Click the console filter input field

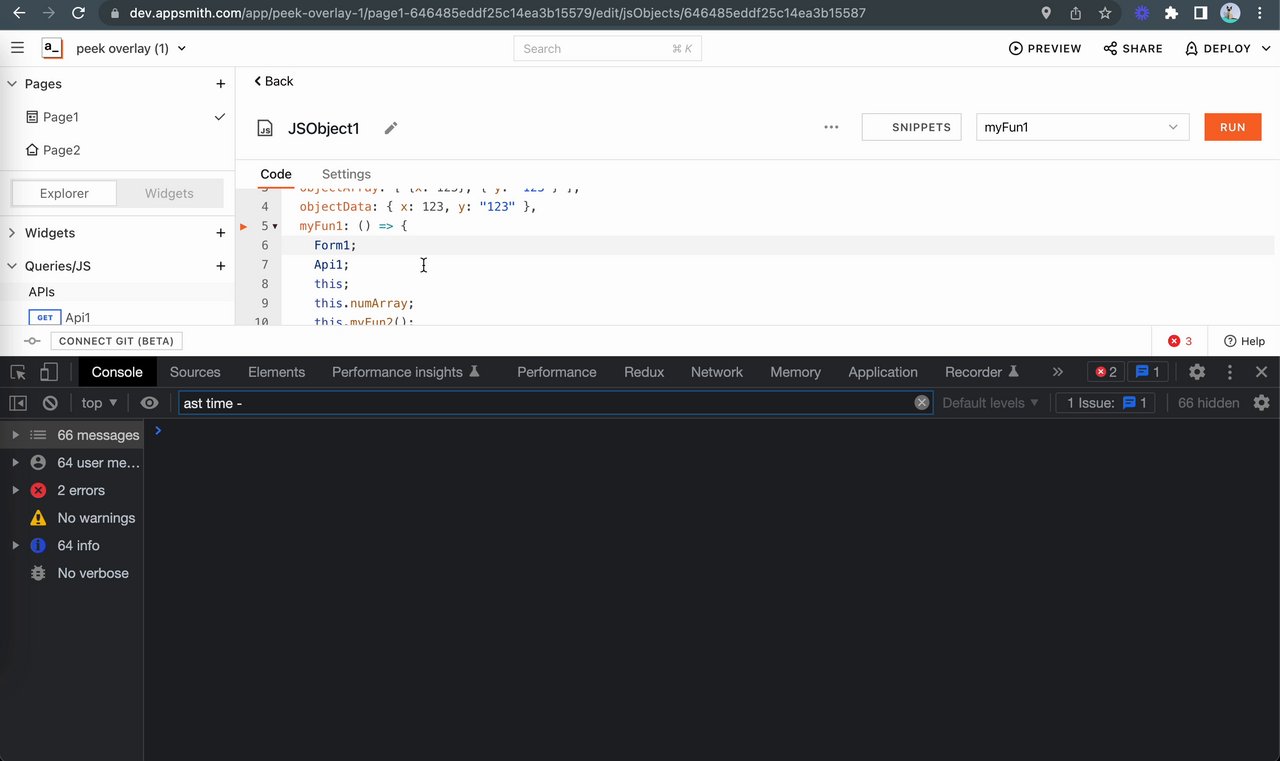click(x=545, y=403)
